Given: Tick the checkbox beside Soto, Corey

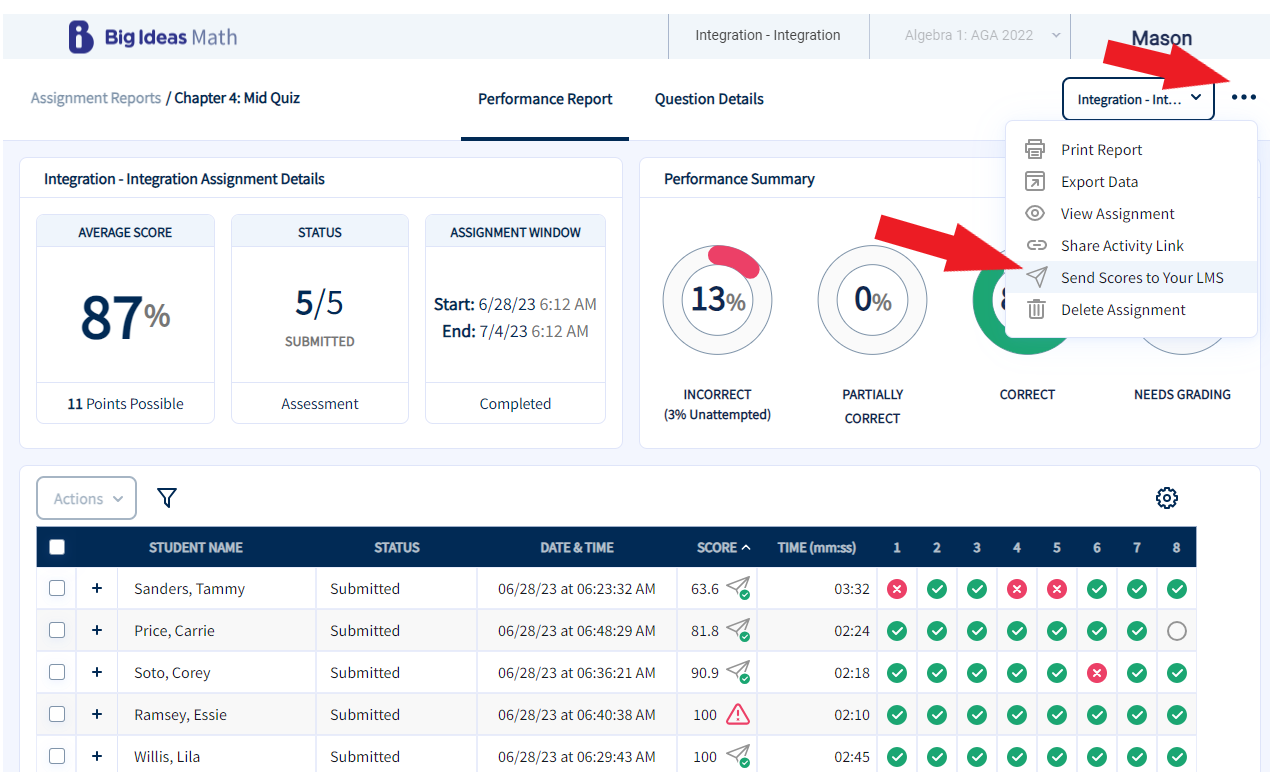Looking at the screenshot, I should (x=57, y=672).
